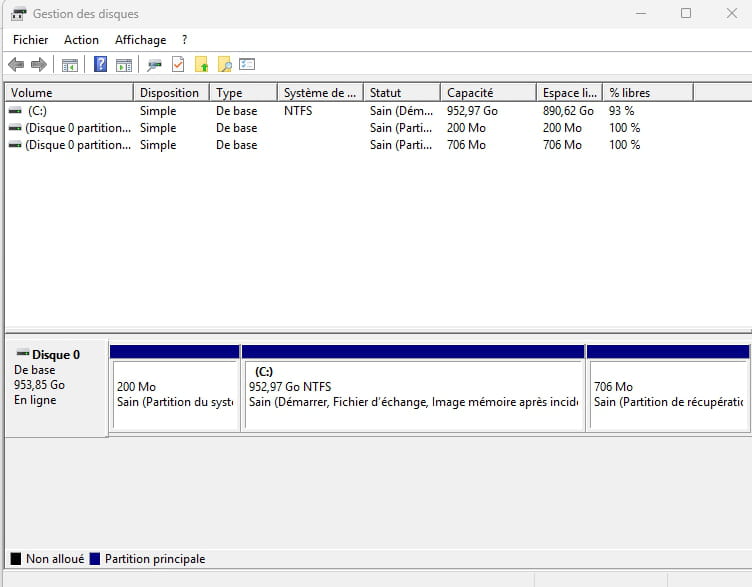Viewport: 752px width, 587px height.
Task: Open the ? help menu
Action: (184, 40)
